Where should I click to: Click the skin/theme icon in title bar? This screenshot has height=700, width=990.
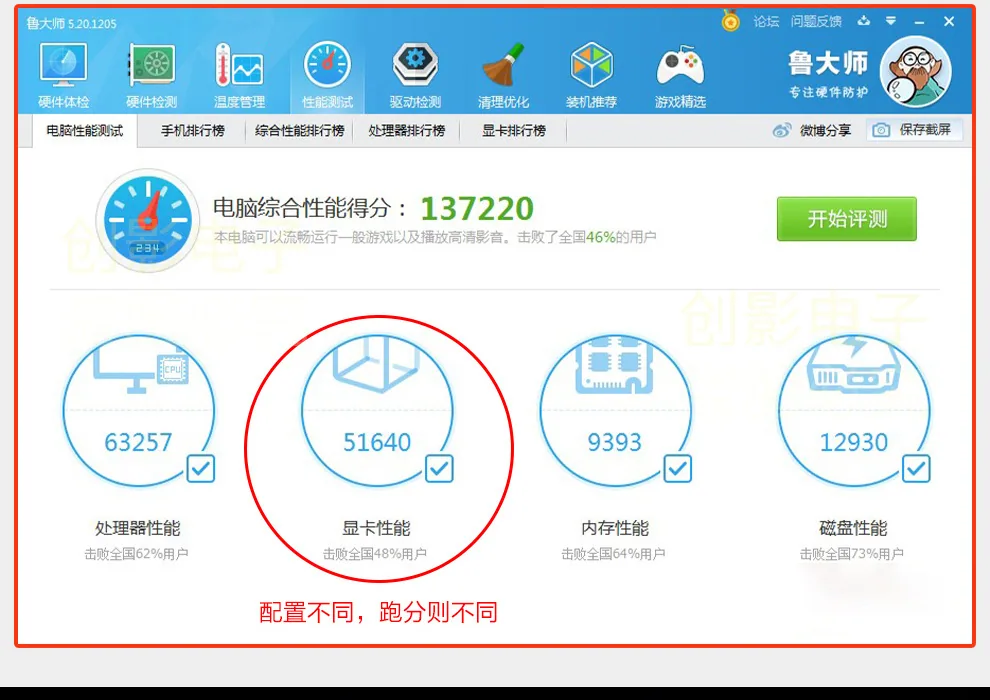(x=864, y=21)
